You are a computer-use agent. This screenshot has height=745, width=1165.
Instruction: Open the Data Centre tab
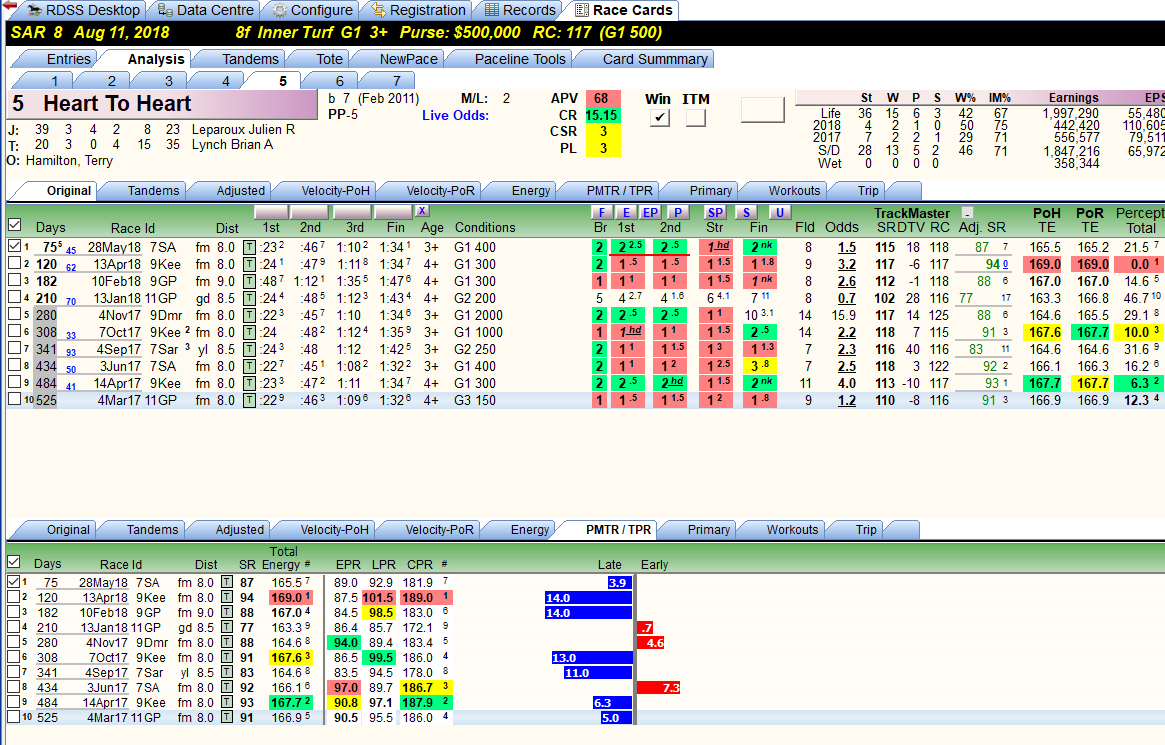coord(207,10)
